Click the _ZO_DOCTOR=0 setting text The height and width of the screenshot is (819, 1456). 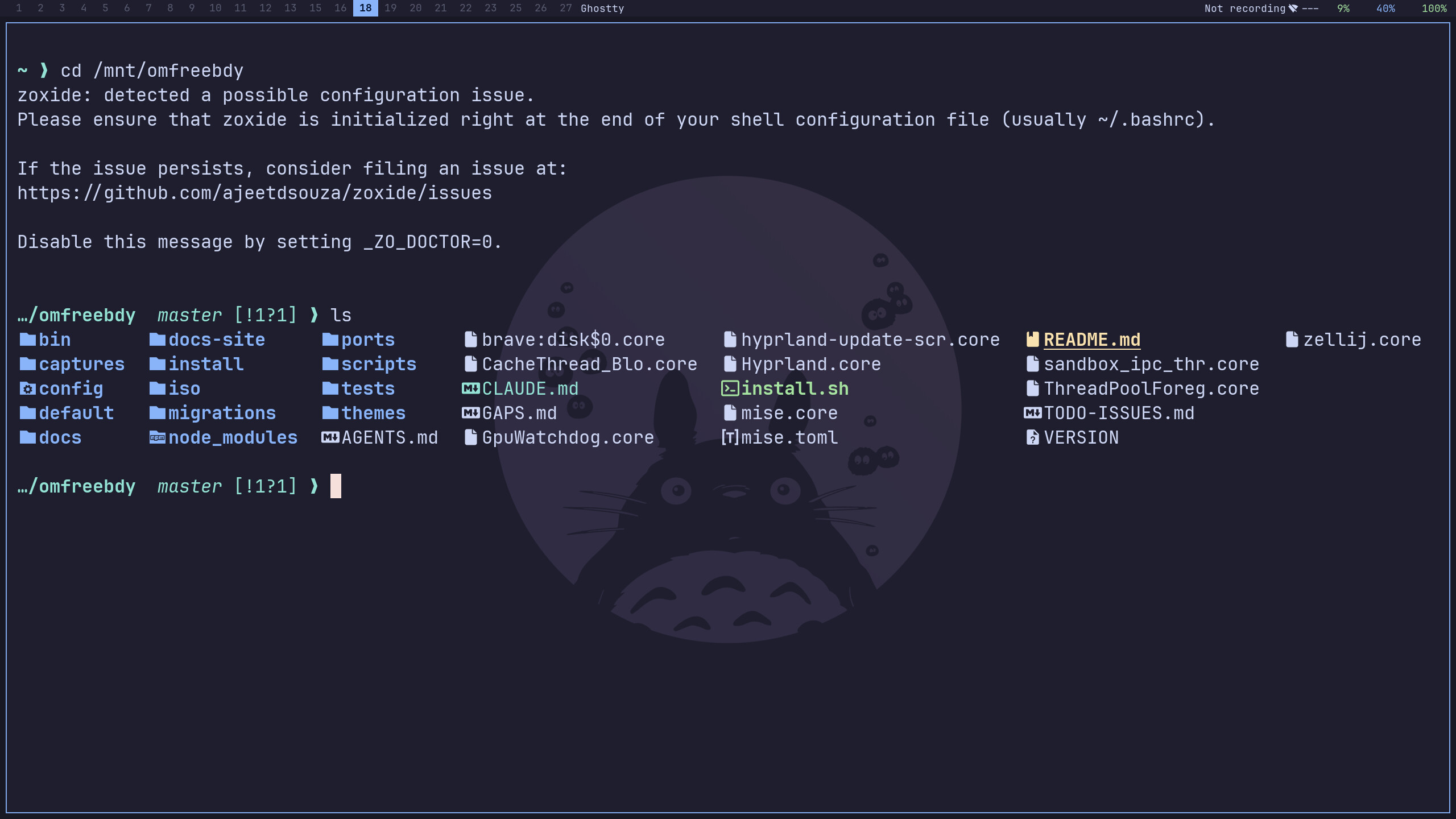pos(428,242)
